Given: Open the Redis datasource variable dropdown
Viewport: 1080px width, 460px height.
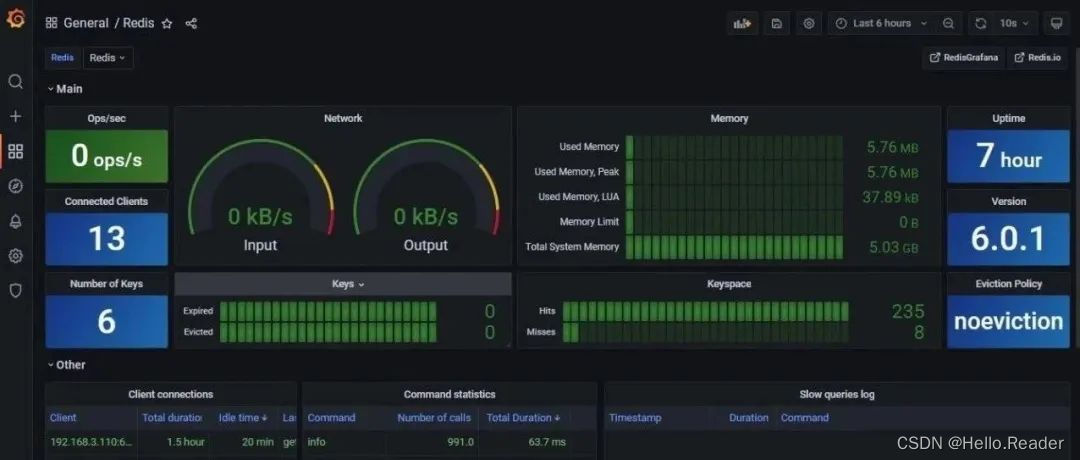Looking at the screenshot, I should (x=107, y=58).
